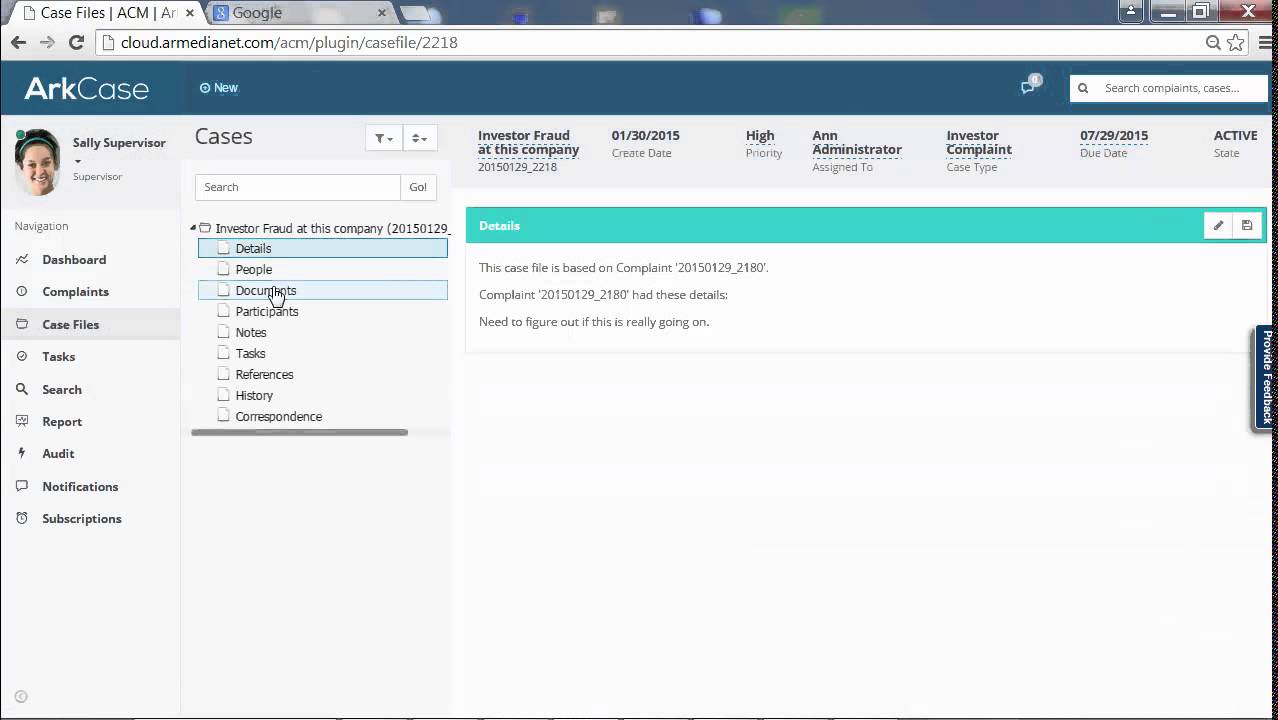Click the ArkCase logo
Image resolution: width=1278 pixels, height=720 pixels.
coord(87,88)
